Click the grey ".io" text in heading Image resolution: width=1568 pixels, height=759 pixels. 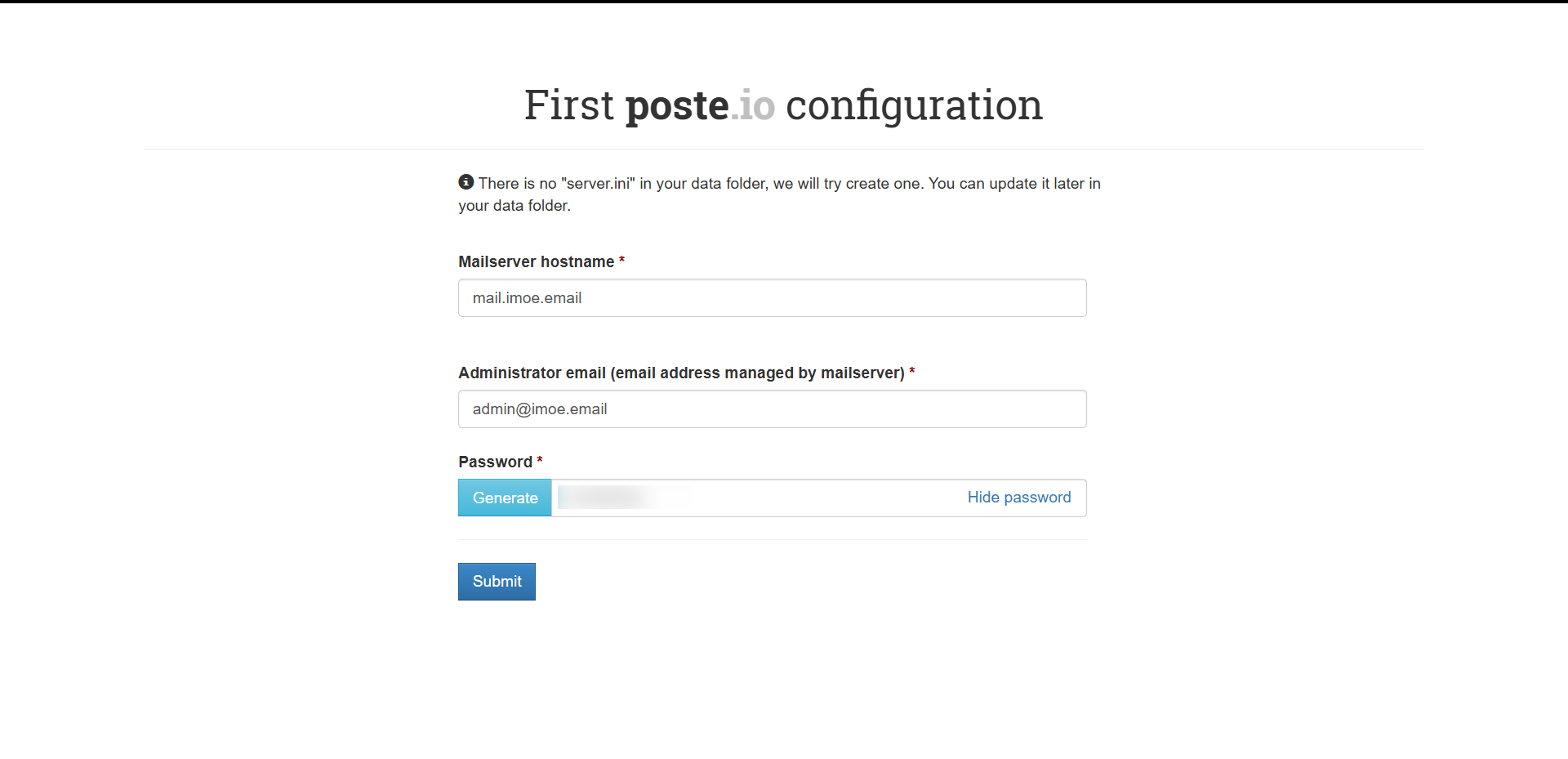pyautogui.click(x=754, y=106)
